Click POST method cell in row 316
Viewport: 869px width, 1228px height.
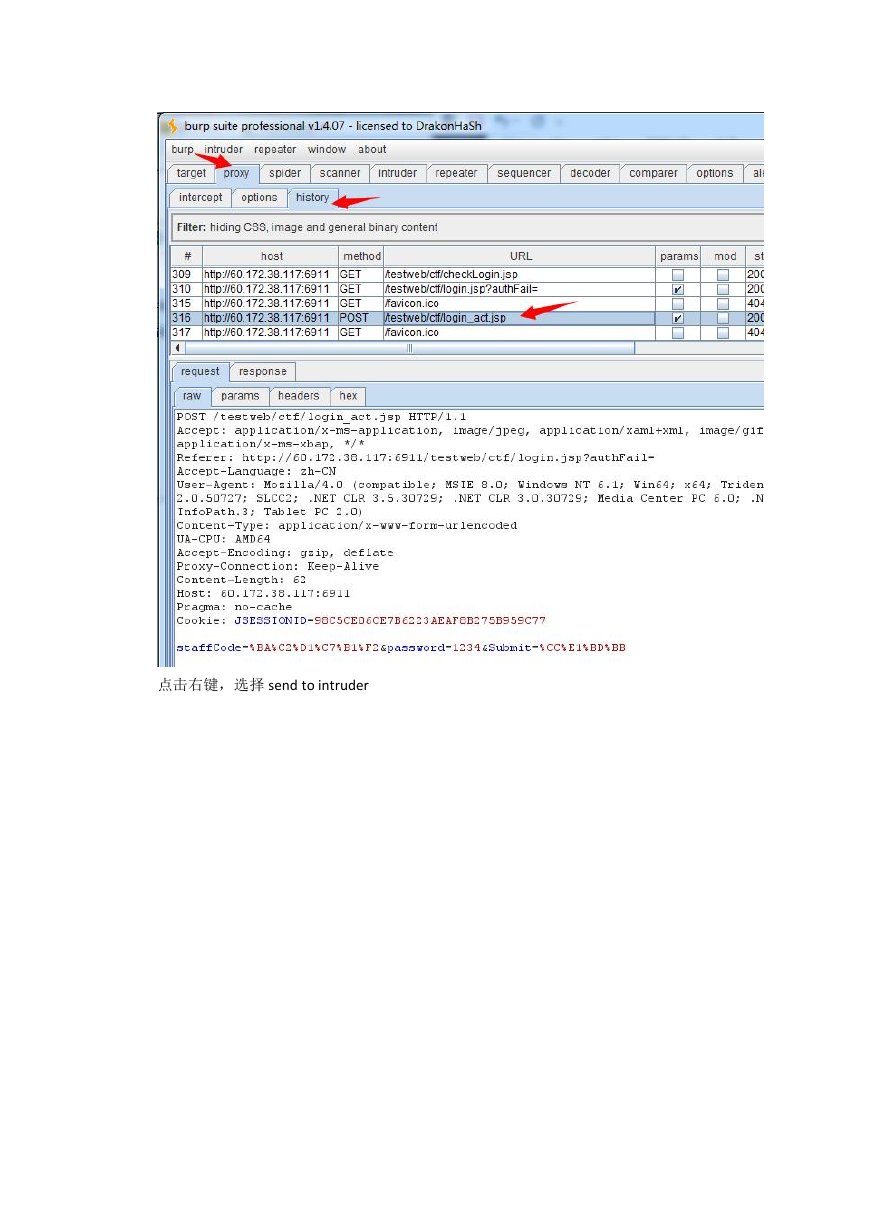coord(361,318)
